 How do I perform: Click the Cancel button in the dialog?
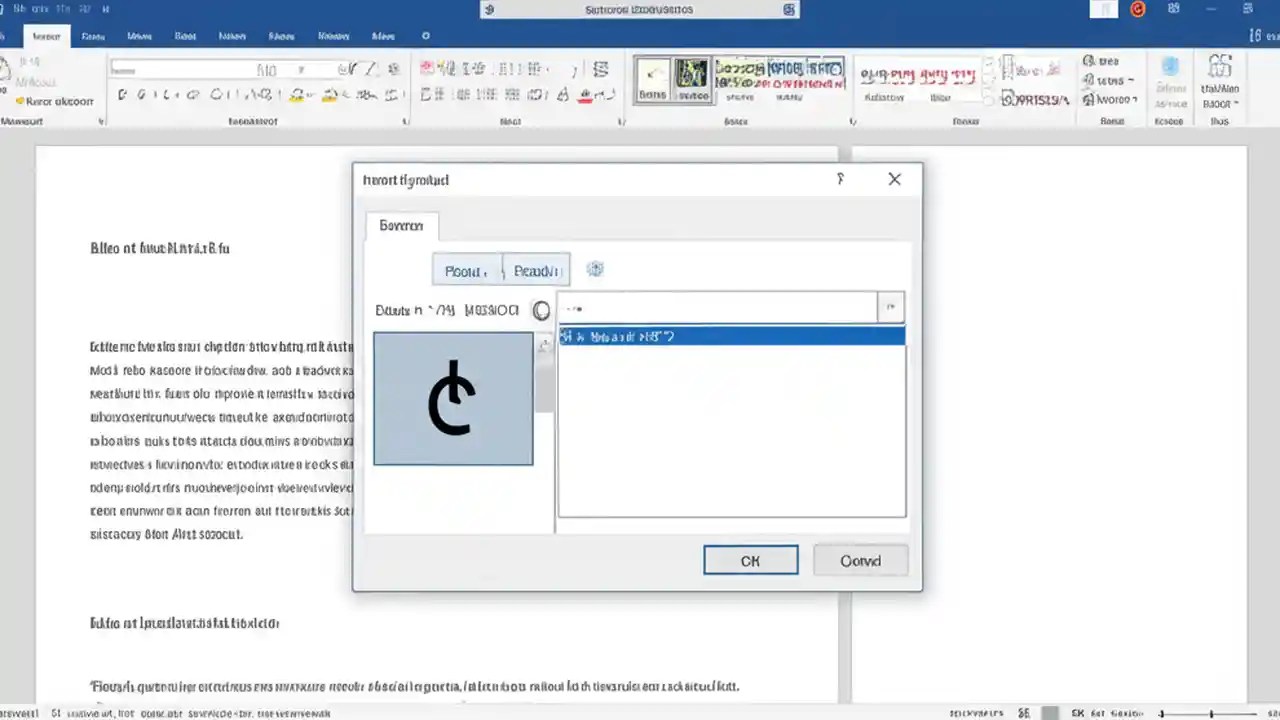[x=860, y=560]
